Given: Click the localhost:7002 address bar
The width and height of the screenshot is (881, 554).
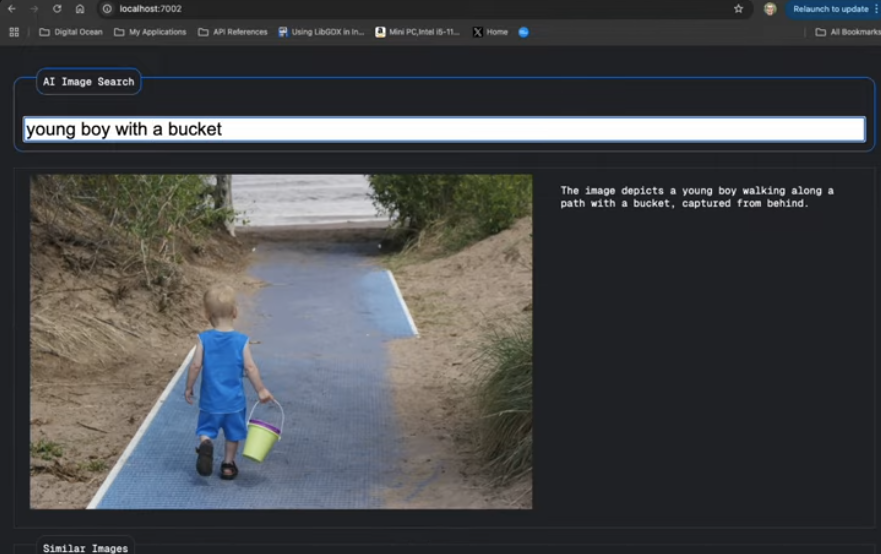Looking at the screenshot, I should pos(400,9).
